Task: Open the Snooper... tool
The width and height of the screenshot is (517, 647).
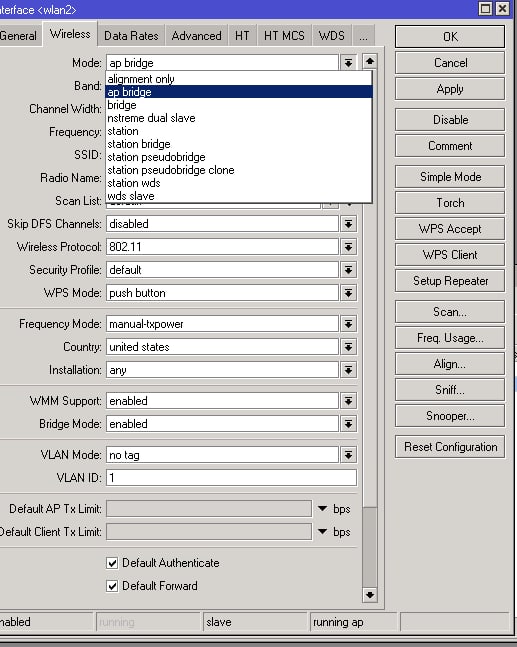Action: click(x=450, y=416)
